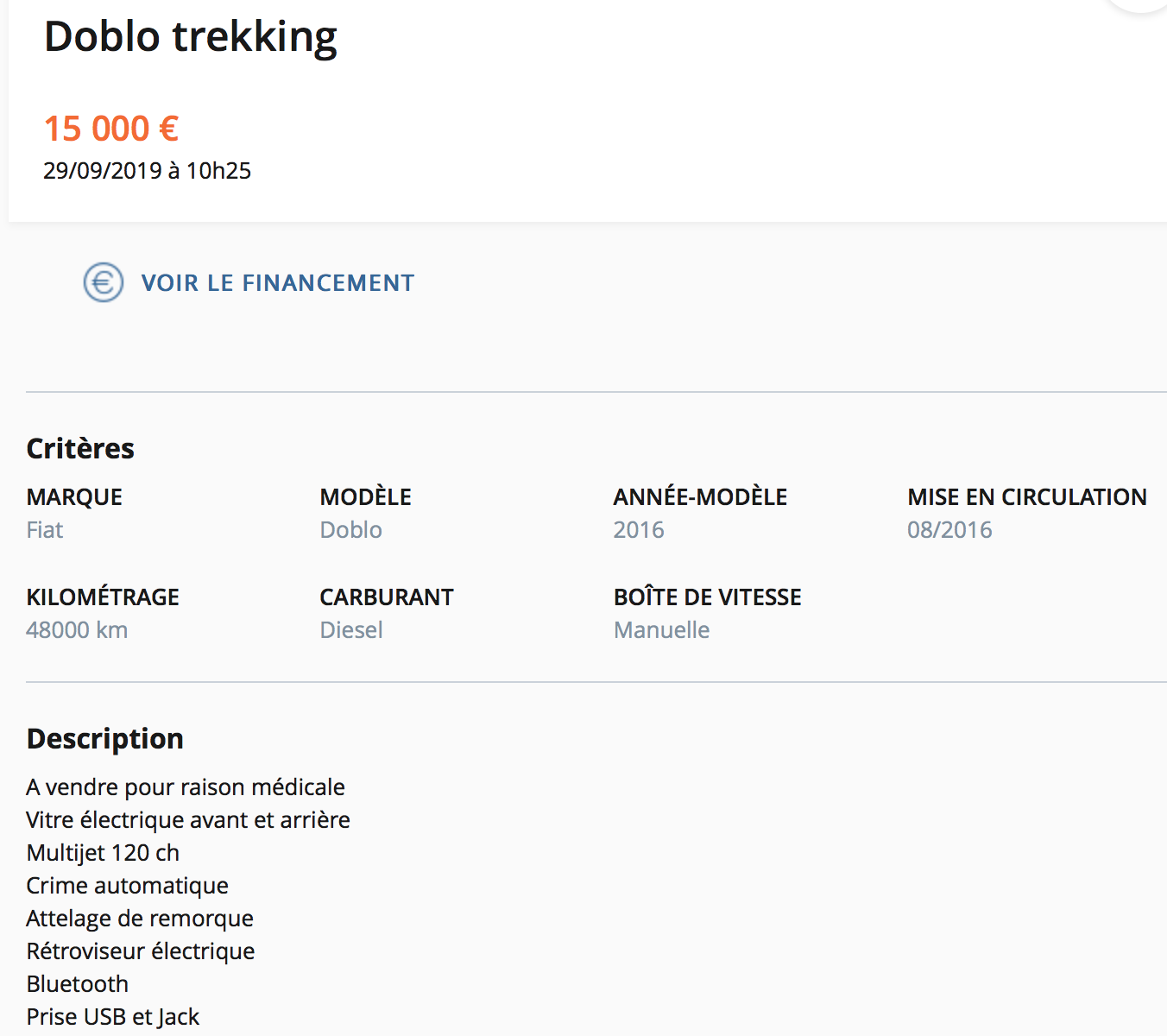
Task: Select the 48000 km mileage value
Action: click(77, 630)
